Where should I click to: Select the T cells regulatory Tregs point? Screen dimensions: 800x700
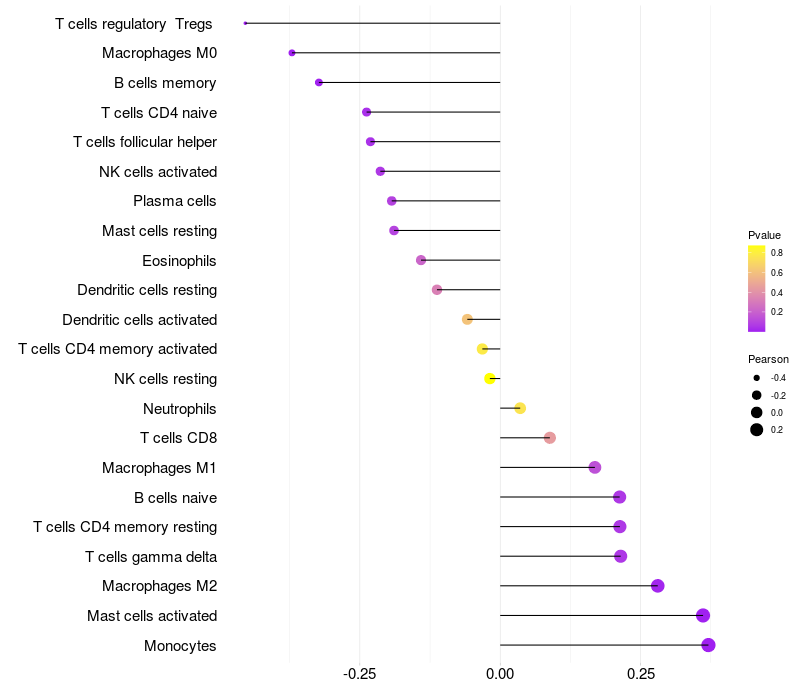pos(245,23)
